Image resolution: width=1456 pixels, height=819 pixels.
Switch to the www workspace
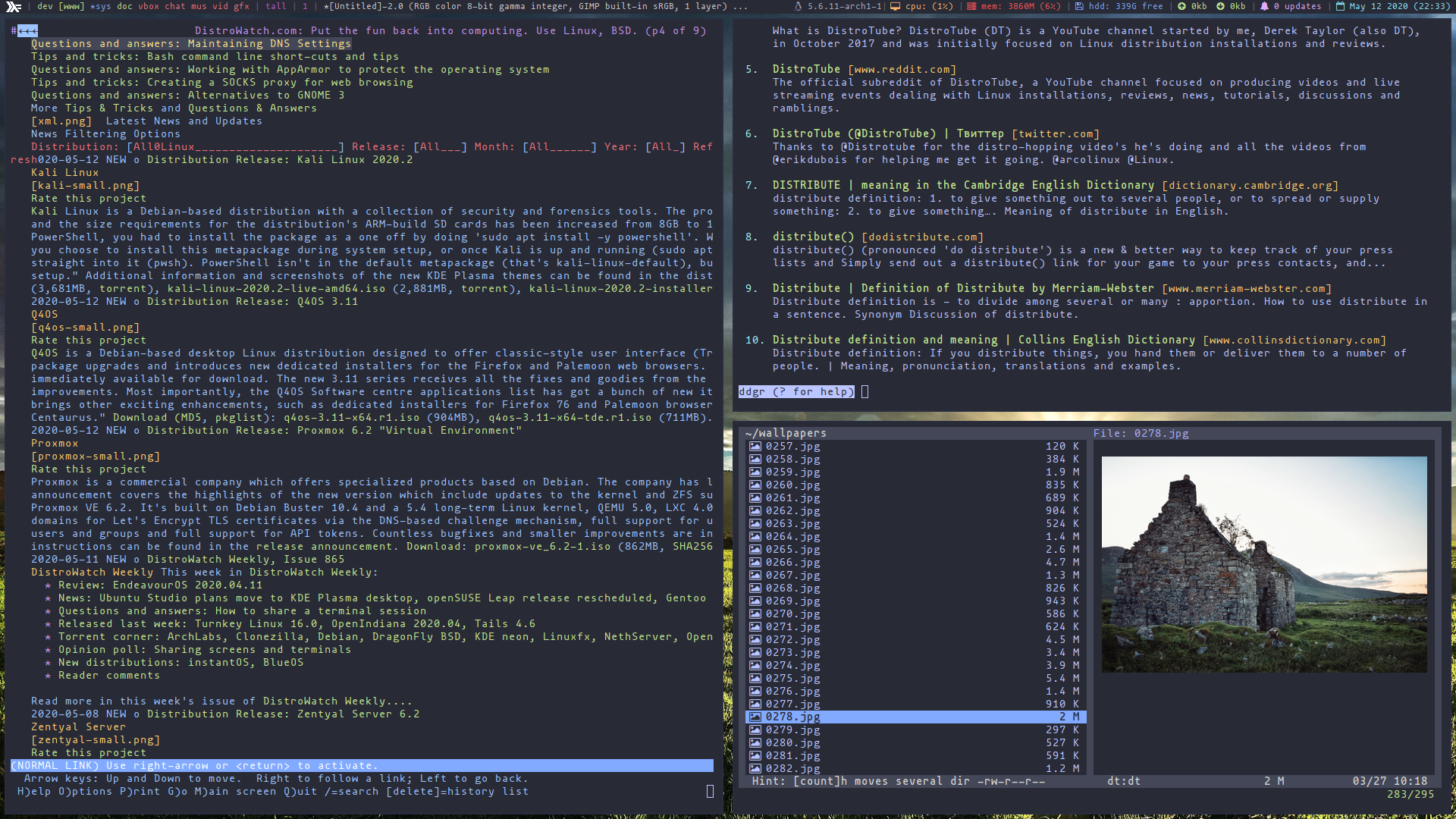pos(73,6)
